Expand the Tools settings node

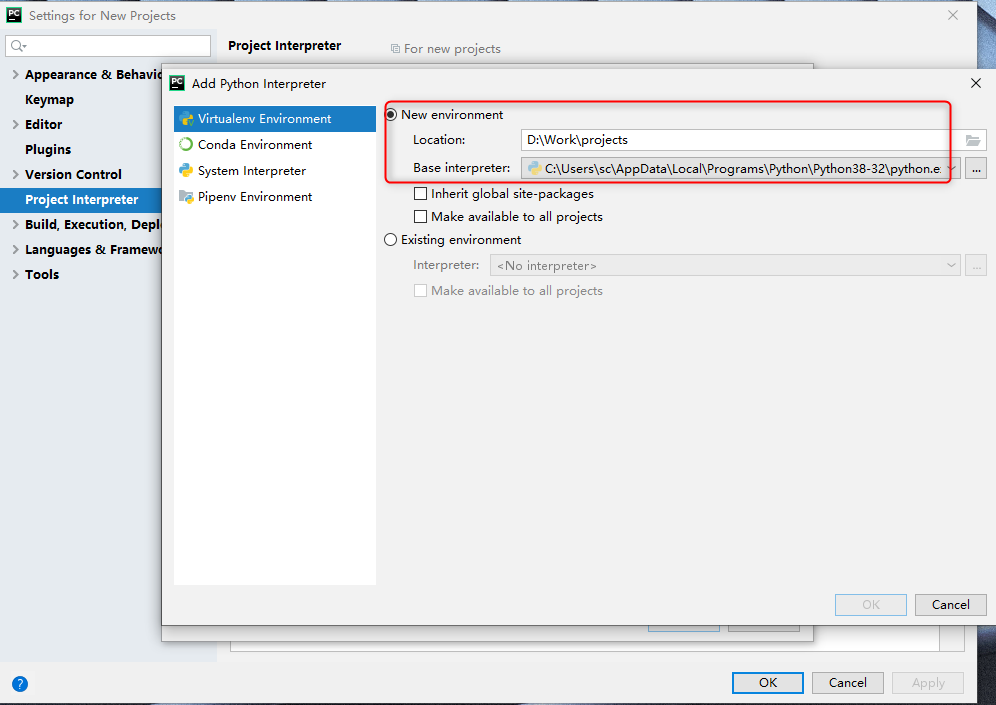click(15, 274)
